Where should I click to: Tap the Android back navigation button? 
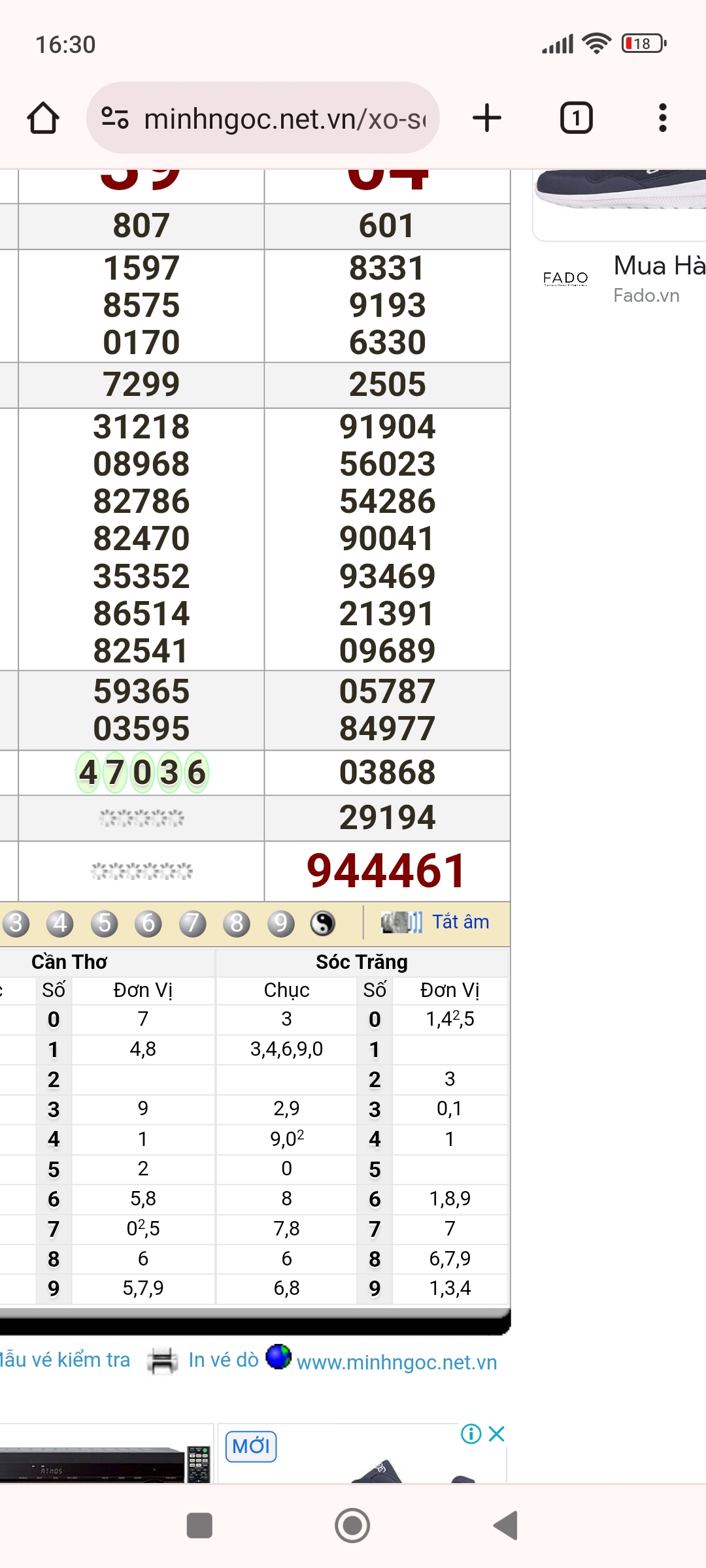tap(507, 1526)
